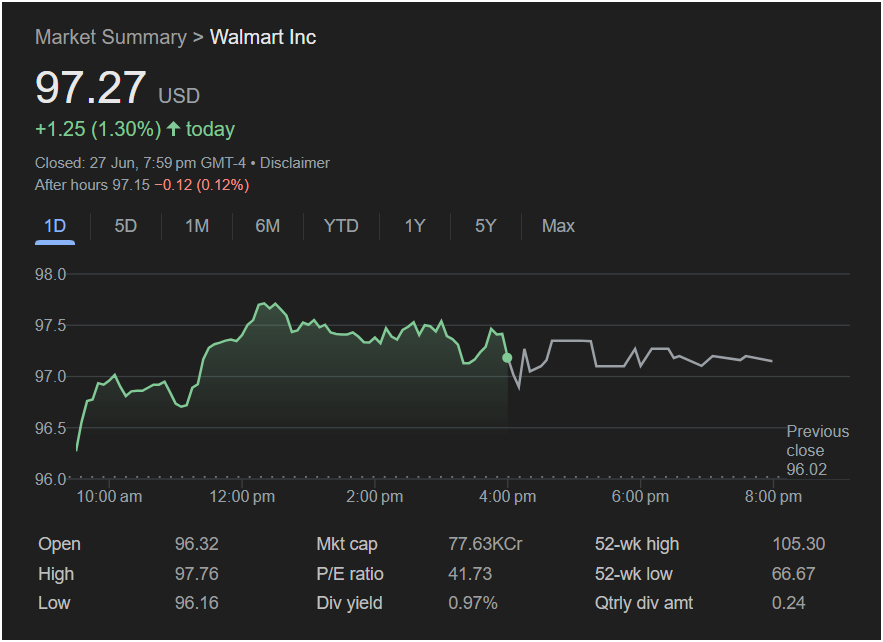
Task: Click the 8:00 pm axis label
Action: 773,497
